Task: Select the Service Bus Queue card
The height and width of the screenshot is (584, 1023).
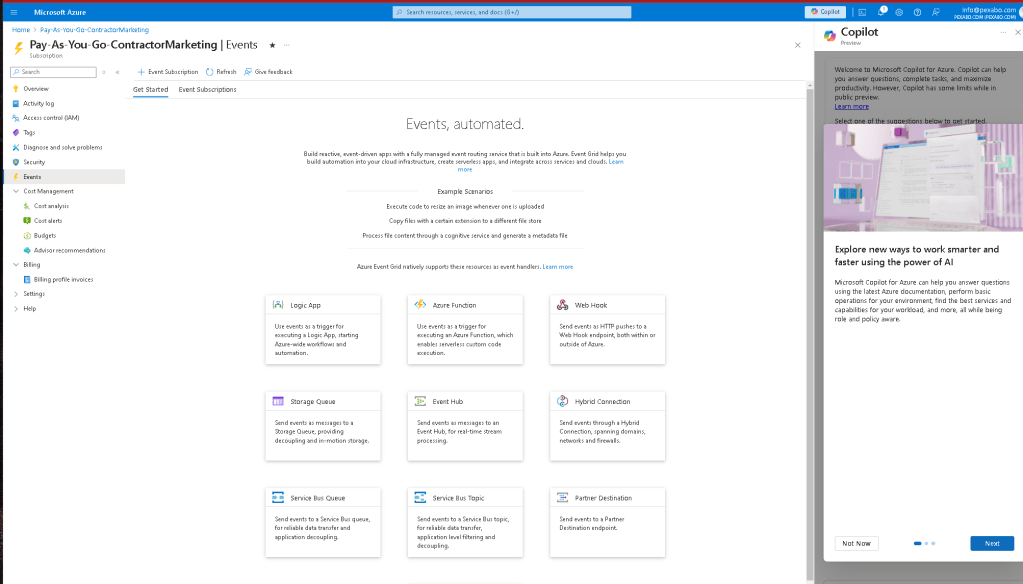Action: (x=323, y=523)
